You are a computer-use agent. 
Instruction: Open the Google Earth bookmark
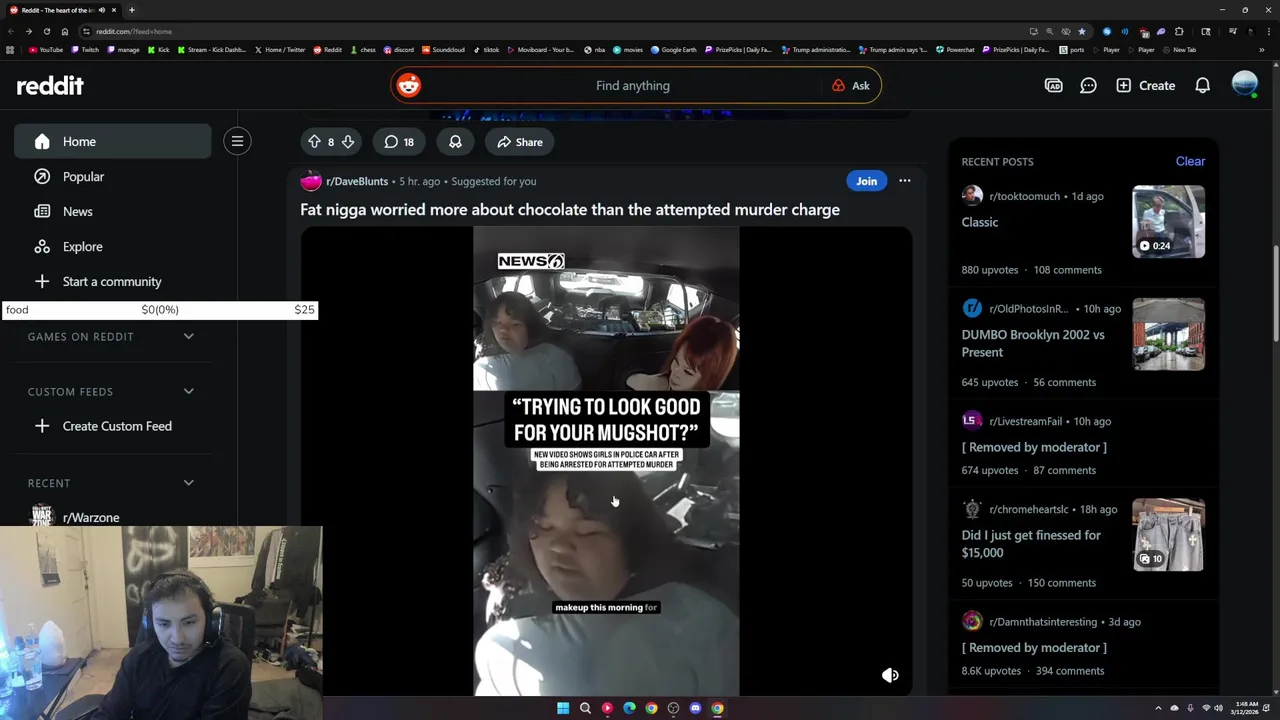click(673, 50)
